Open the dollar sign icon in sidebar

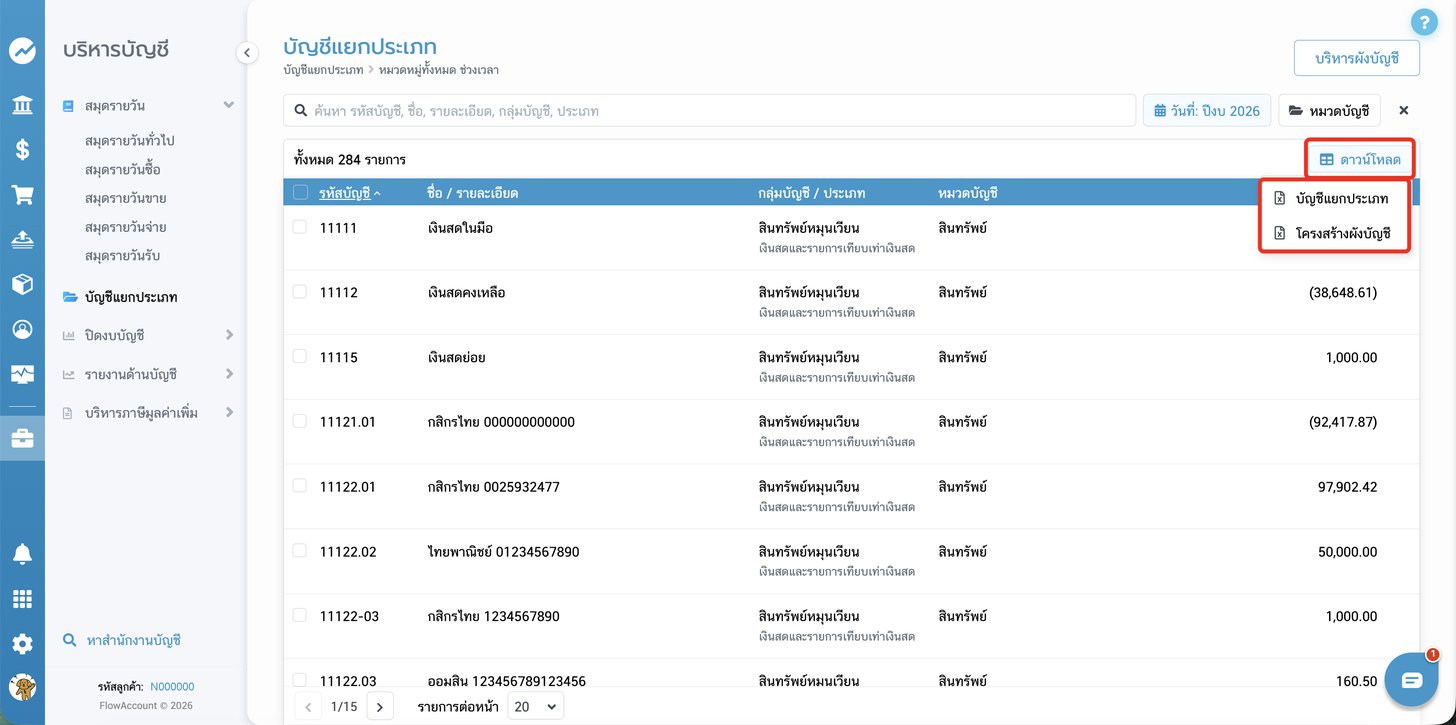(22, 150)
